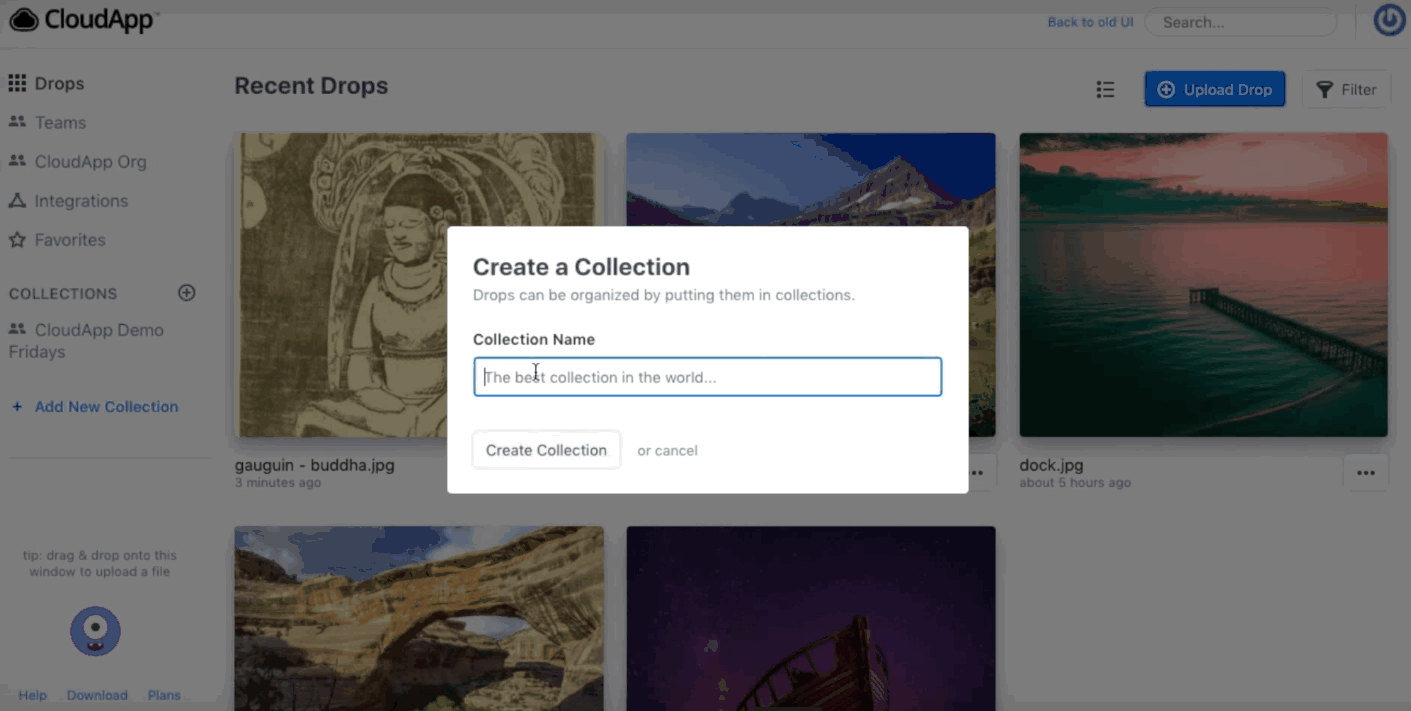Click the CloudApp logo
The height and width of the screenshot is (711, 1411).
tap(85, 19)
